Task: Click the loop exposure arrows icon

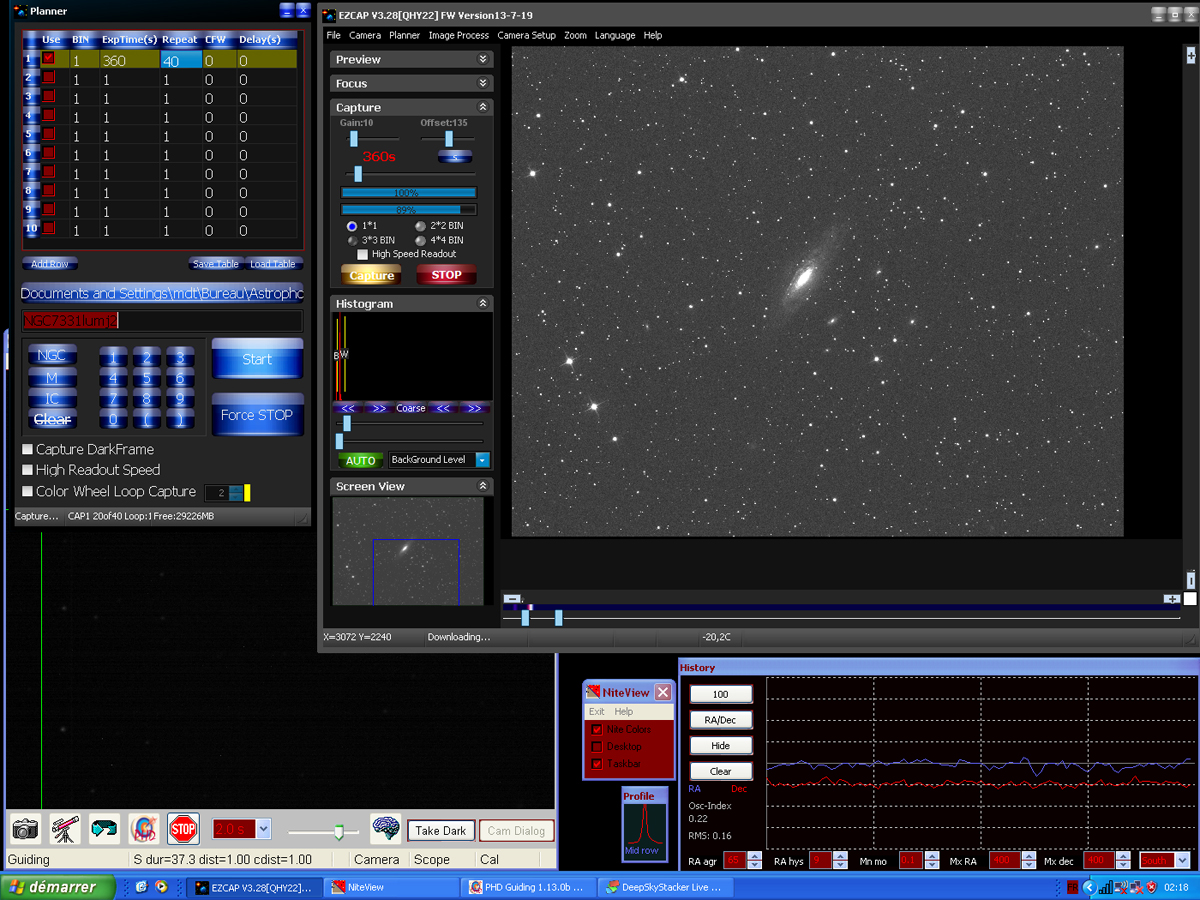Action: click(x=104, y=829)
